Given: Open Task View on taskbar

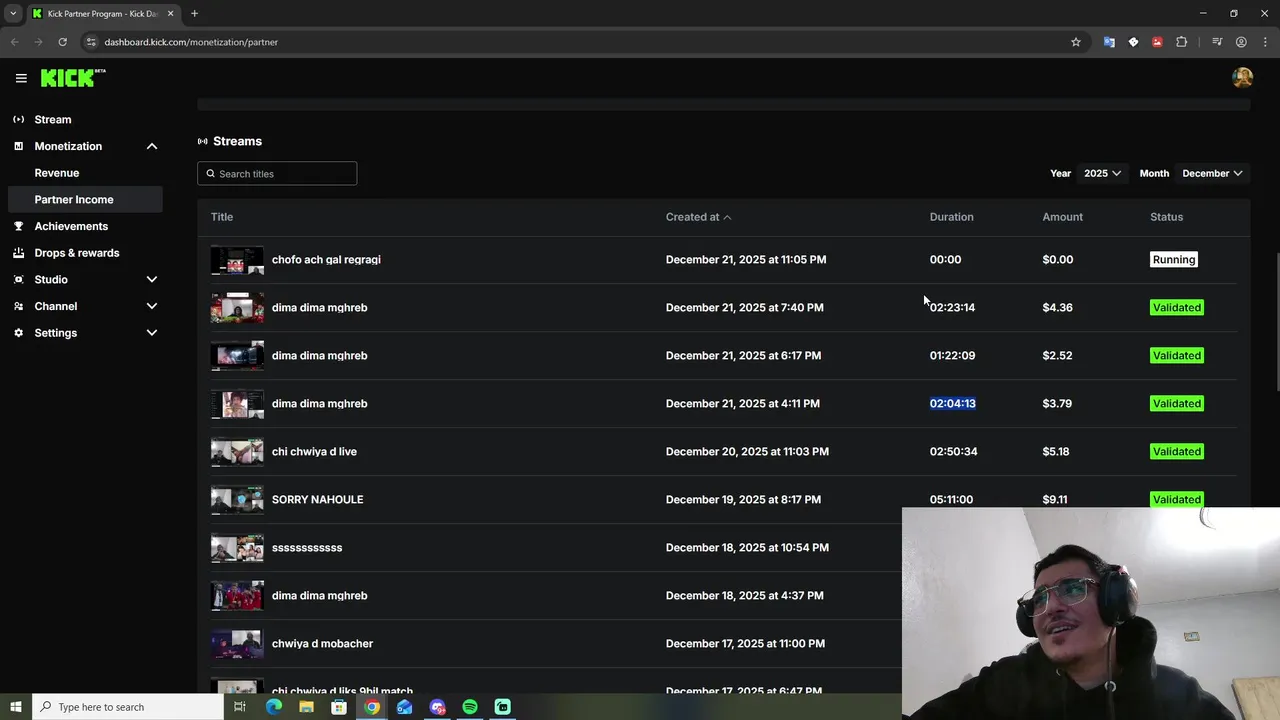Looking at the screenshot, I should (x=239, y=707).
